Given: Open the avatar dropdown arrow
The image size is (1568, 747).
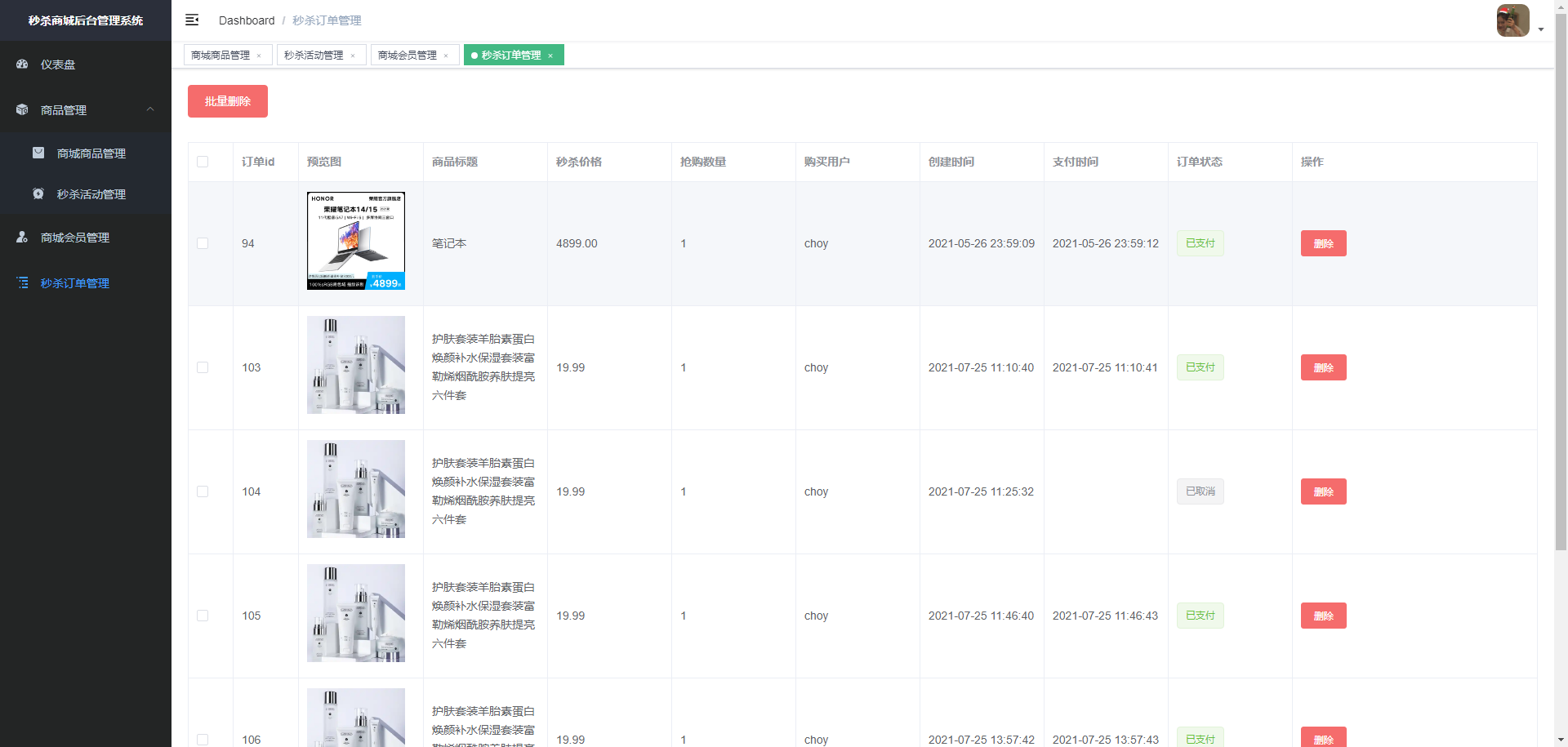Looking at the screenshot, I should pyautogui.click(x=1541, y=29).
